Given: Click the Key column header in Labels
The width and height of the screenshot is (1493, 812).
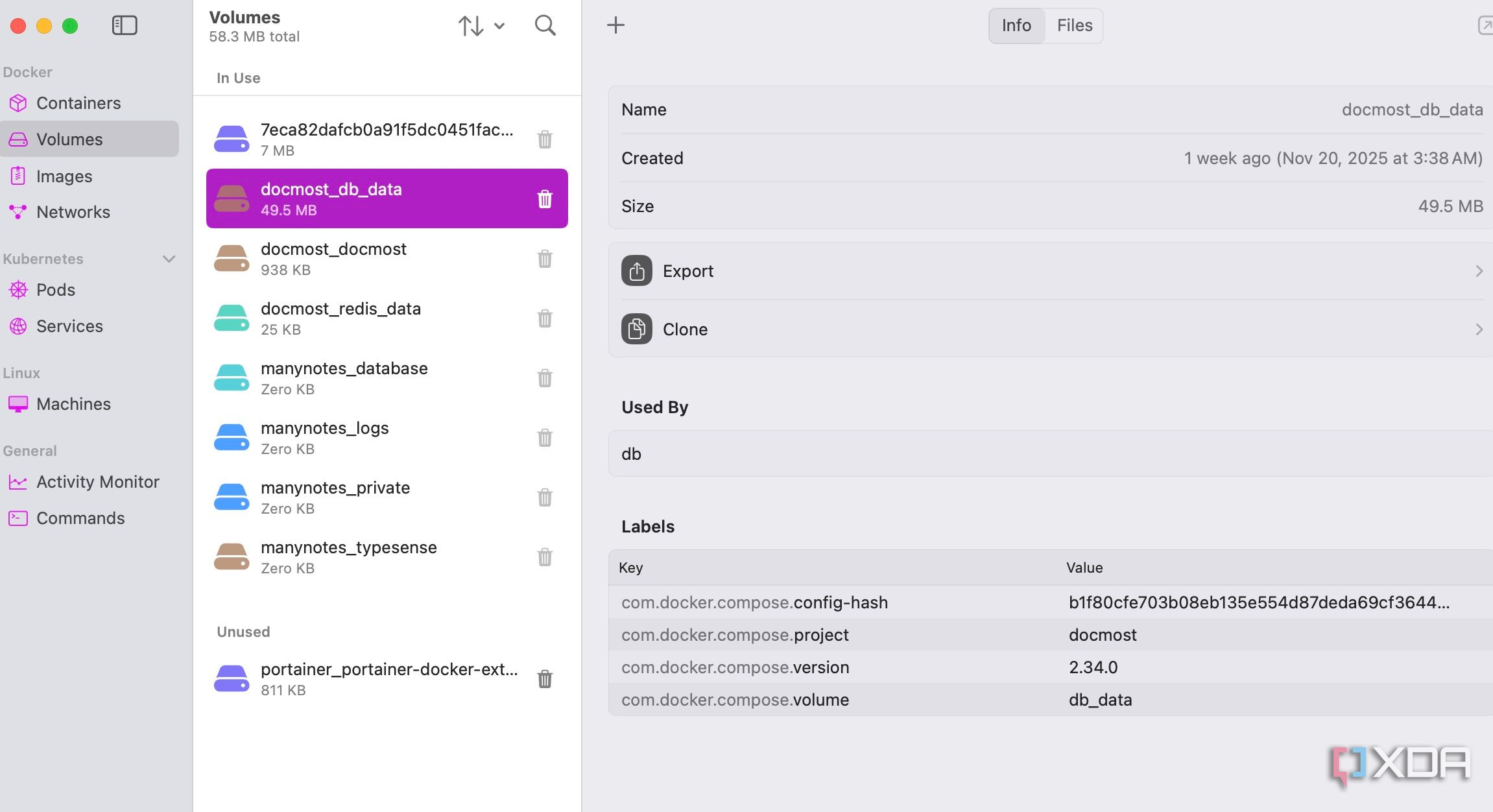Looking at the screenshot, I should pos(630,567).
